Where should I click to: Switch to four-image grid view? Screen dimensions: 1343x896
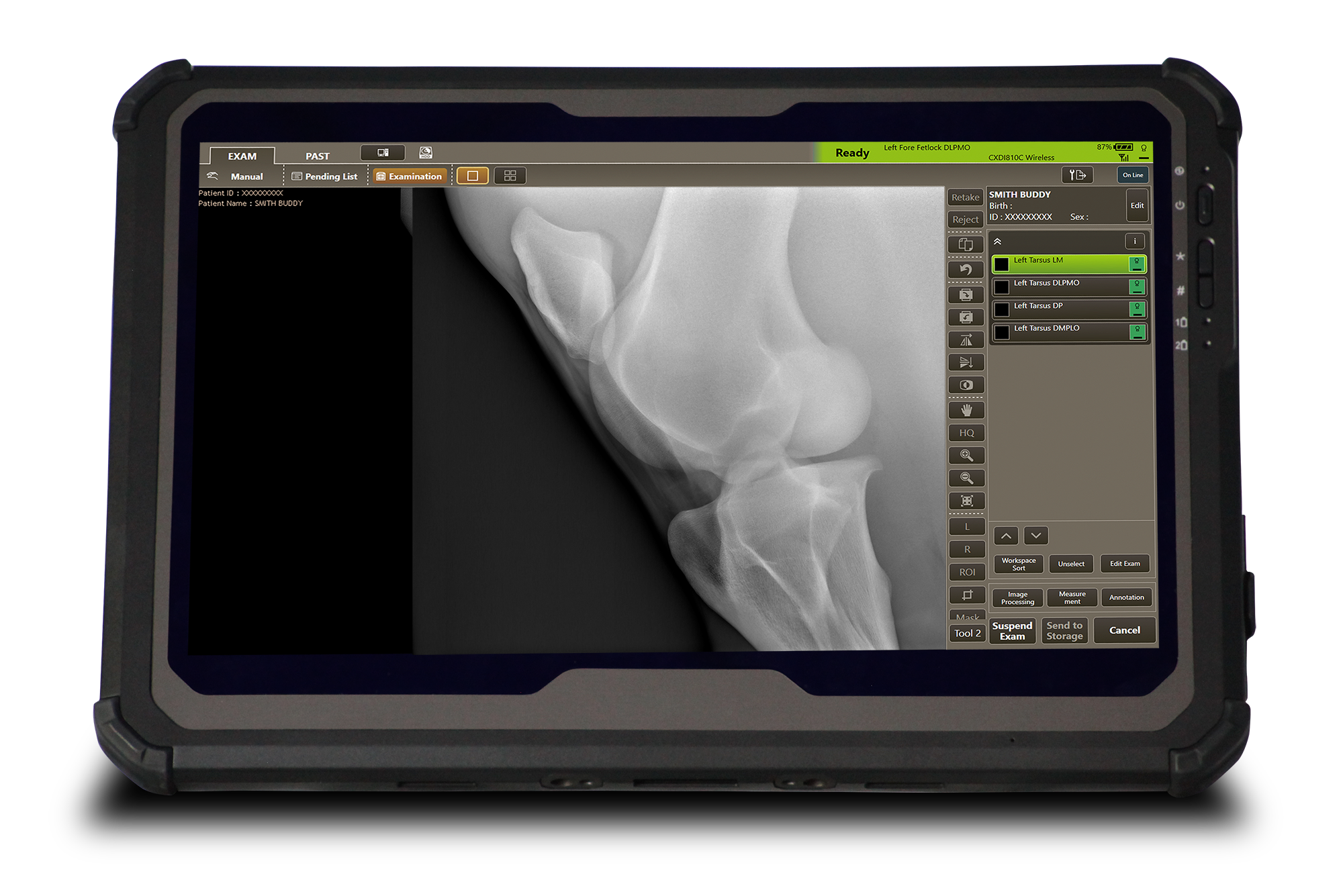point(510,176)
